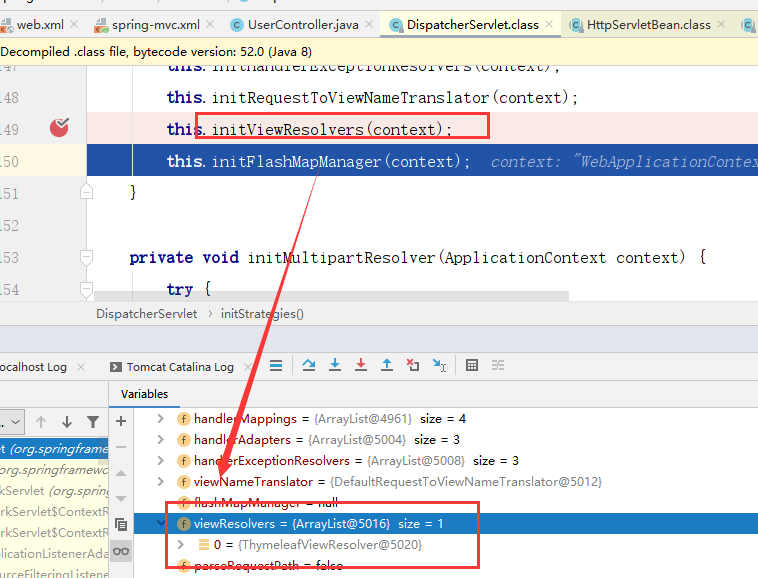Select the Variables panel tab
The height and width of the screenshot is (578, 758).
click(x=145, y=394)
